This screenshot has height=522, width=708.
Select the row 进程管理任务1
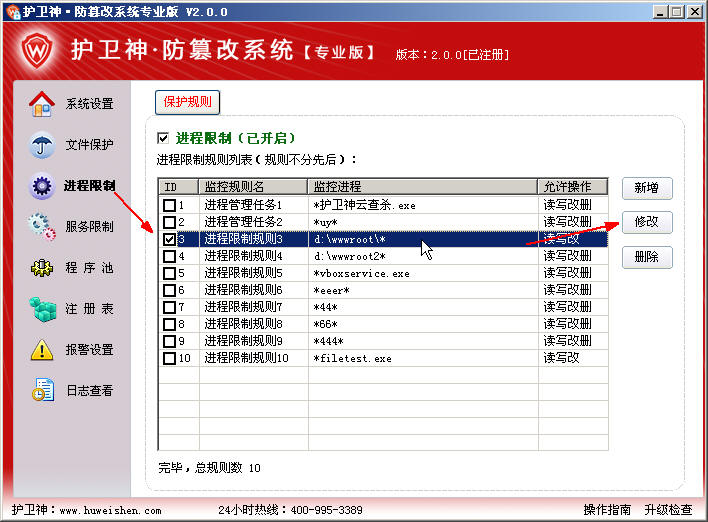(x=383, y=205)
